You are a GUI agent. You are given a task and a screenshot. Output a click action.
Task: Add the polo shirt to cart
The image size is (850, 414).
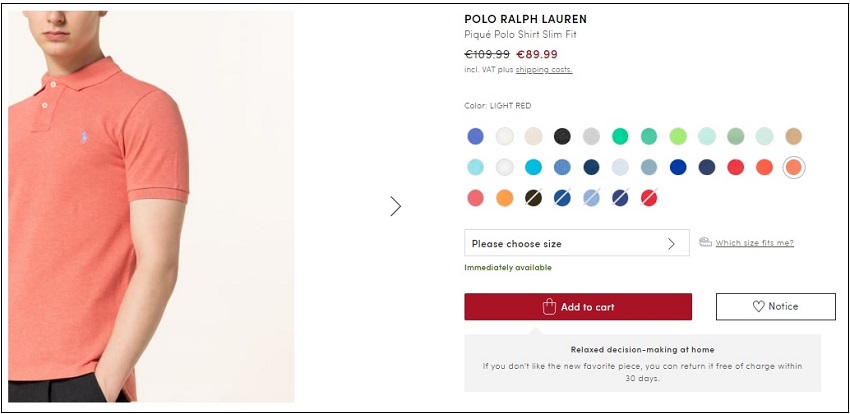tap(578, 307)
